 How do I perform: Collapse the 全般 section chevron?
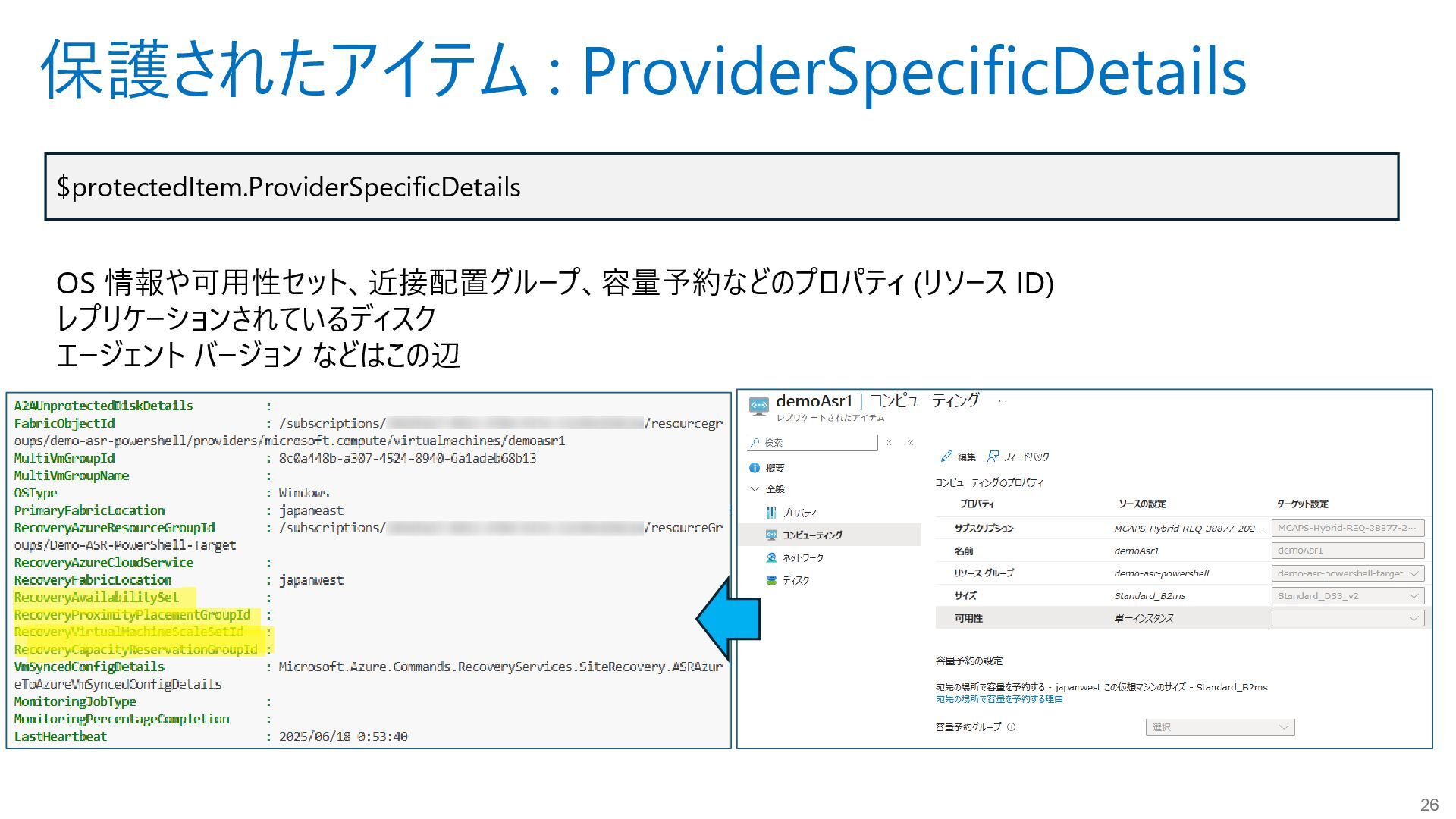(755, 489)
